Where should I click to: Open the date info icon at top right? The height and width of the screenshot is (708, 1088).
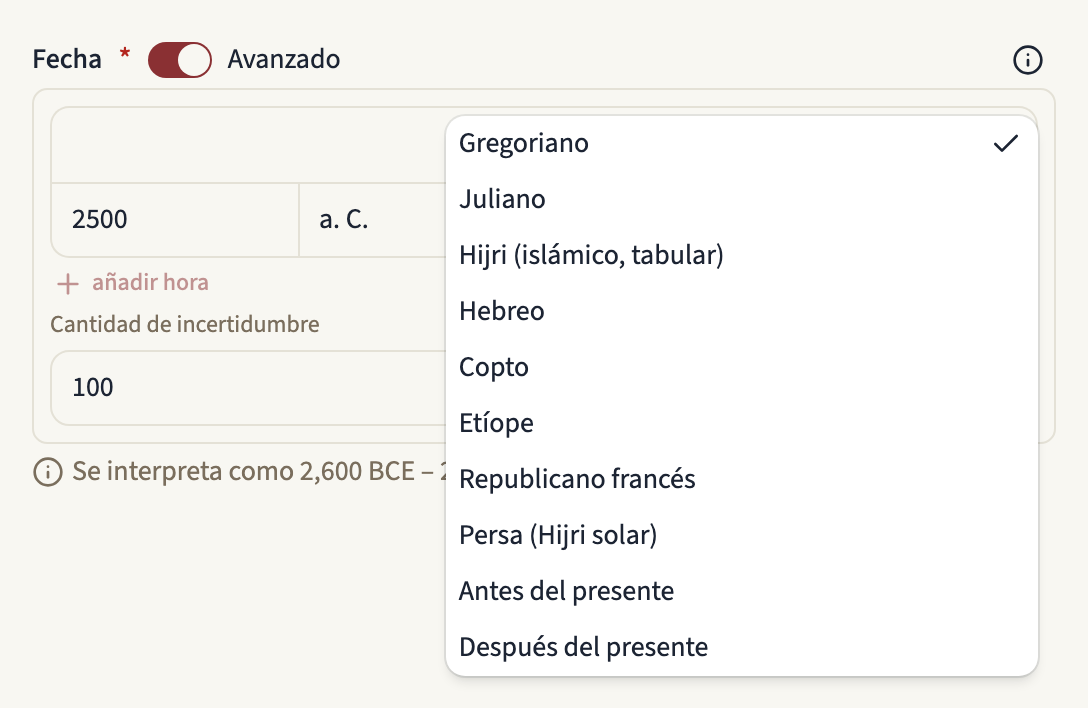1027,60
